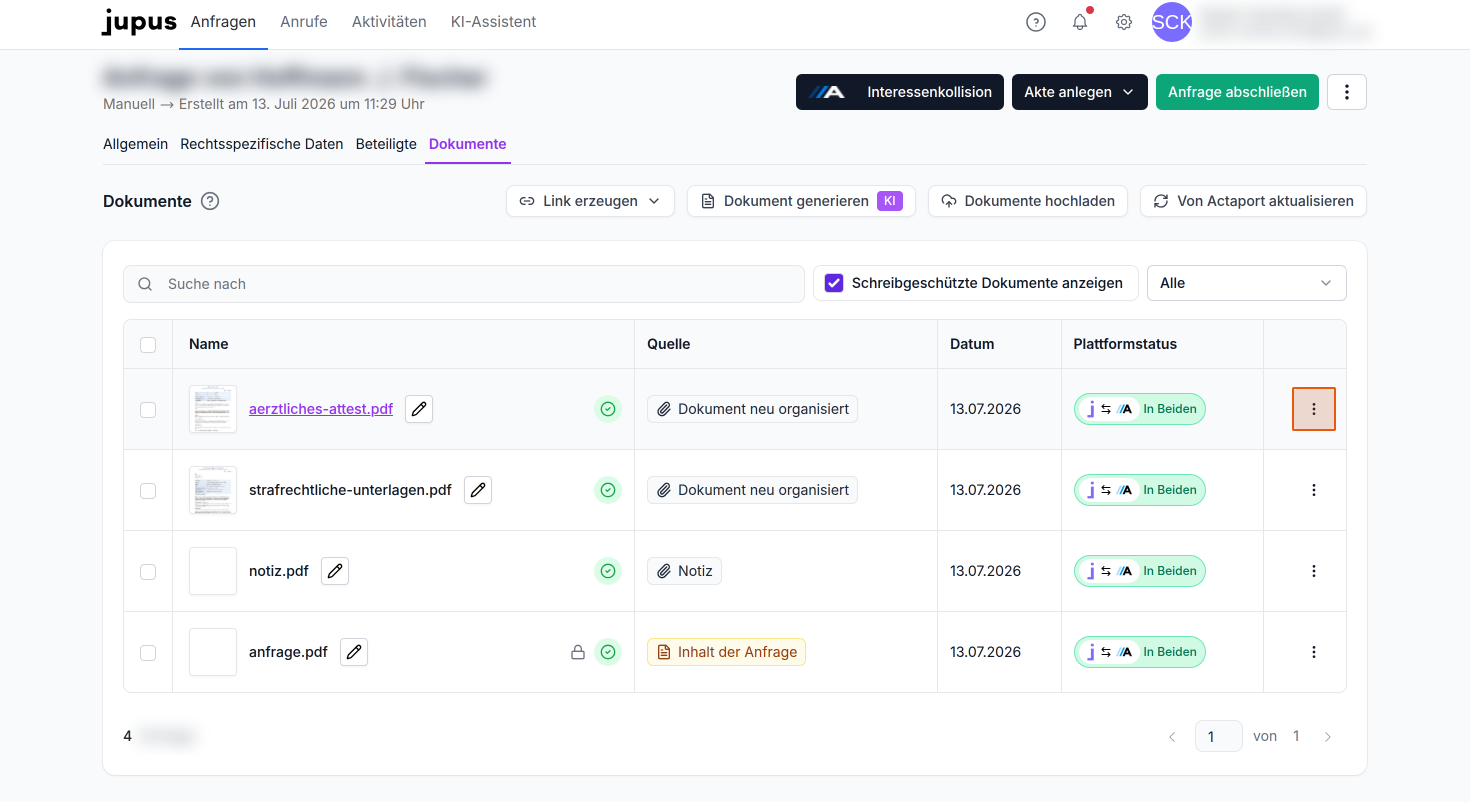The image size is (1470, 802).
Task: Click the green check icon for strafrechtliche-unterlagen.pdf
Action: point(608,490)
